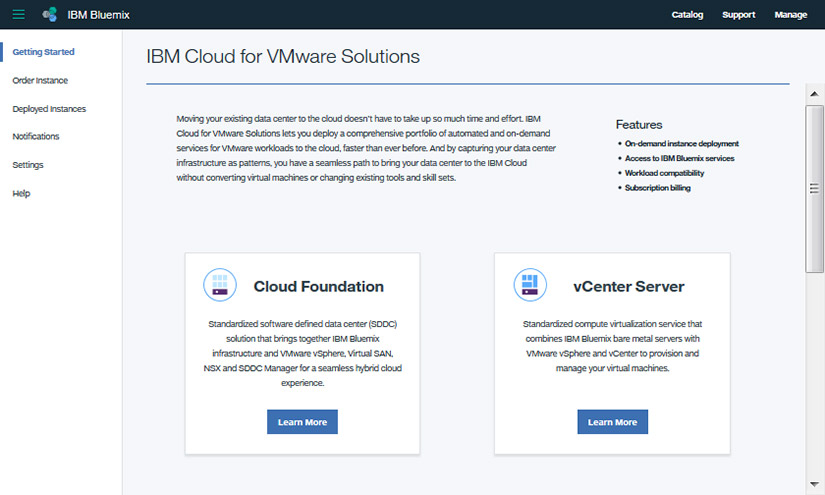
Task: Click Learn More under Cloud Foundation
Action: (x=303, y=422)
